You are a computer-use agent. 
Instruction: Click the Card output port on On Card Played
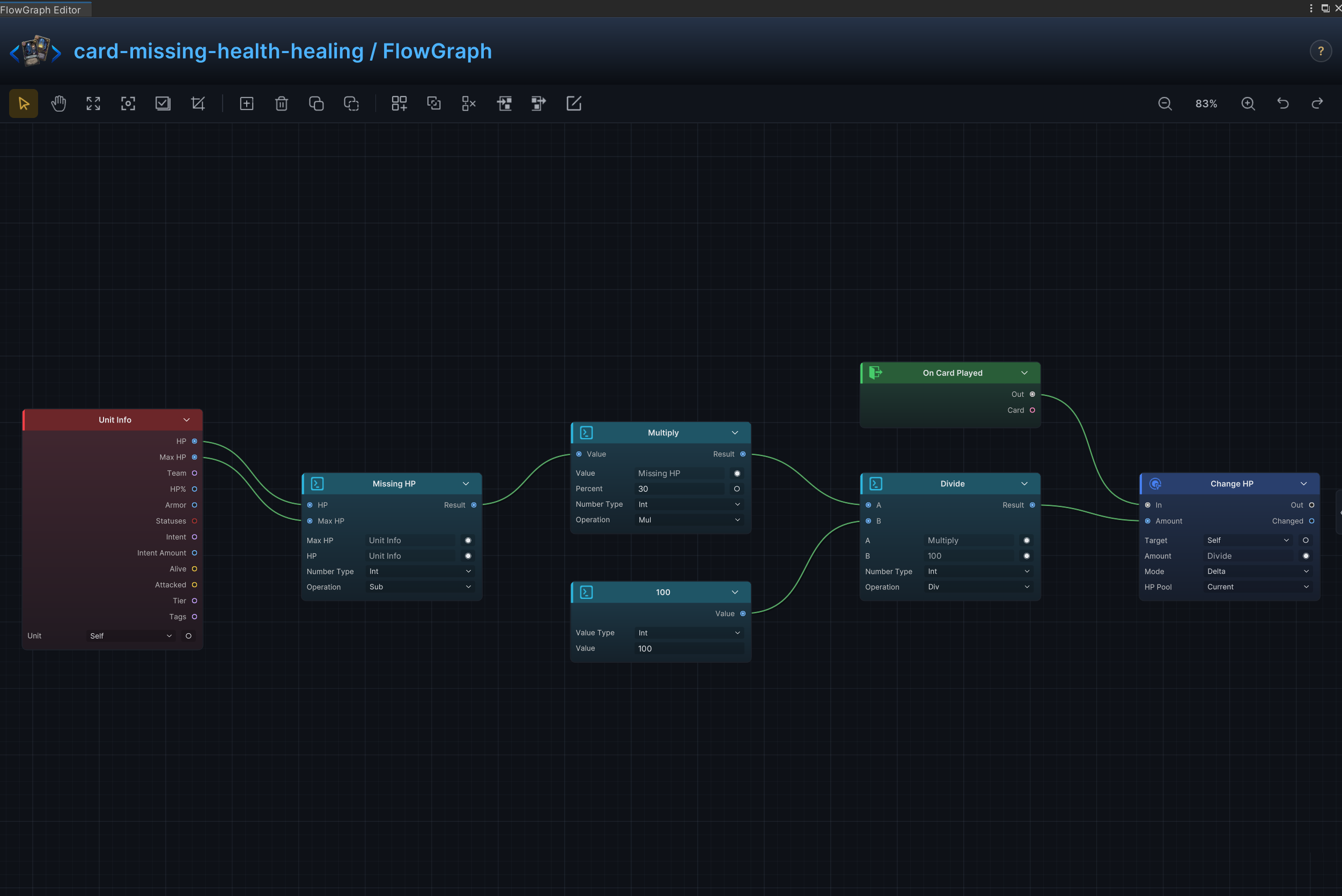(x=1032, y=410)
